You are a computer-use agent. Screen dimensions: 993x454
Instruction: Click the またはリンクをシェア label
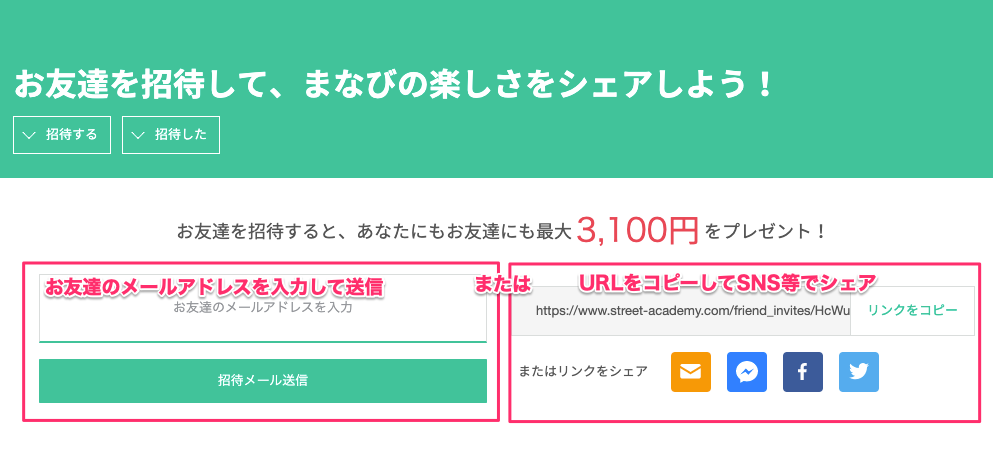point(583,372)
